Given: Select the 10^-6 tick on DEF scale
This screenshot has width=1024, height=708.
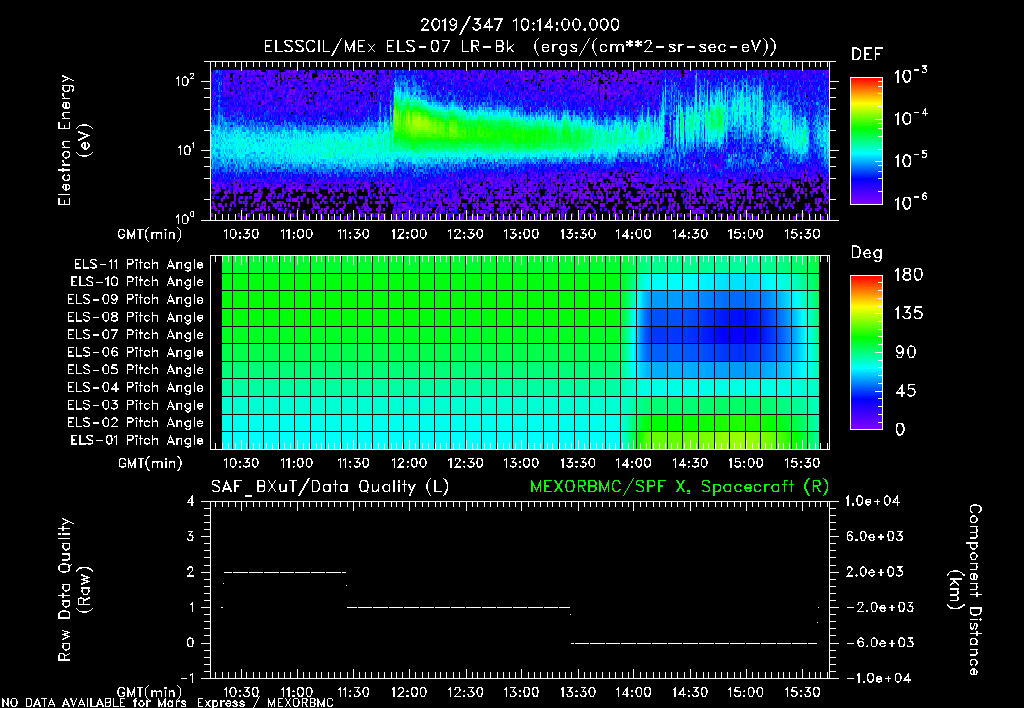Looking at the screenshot, I should click(x=910, y=202).
